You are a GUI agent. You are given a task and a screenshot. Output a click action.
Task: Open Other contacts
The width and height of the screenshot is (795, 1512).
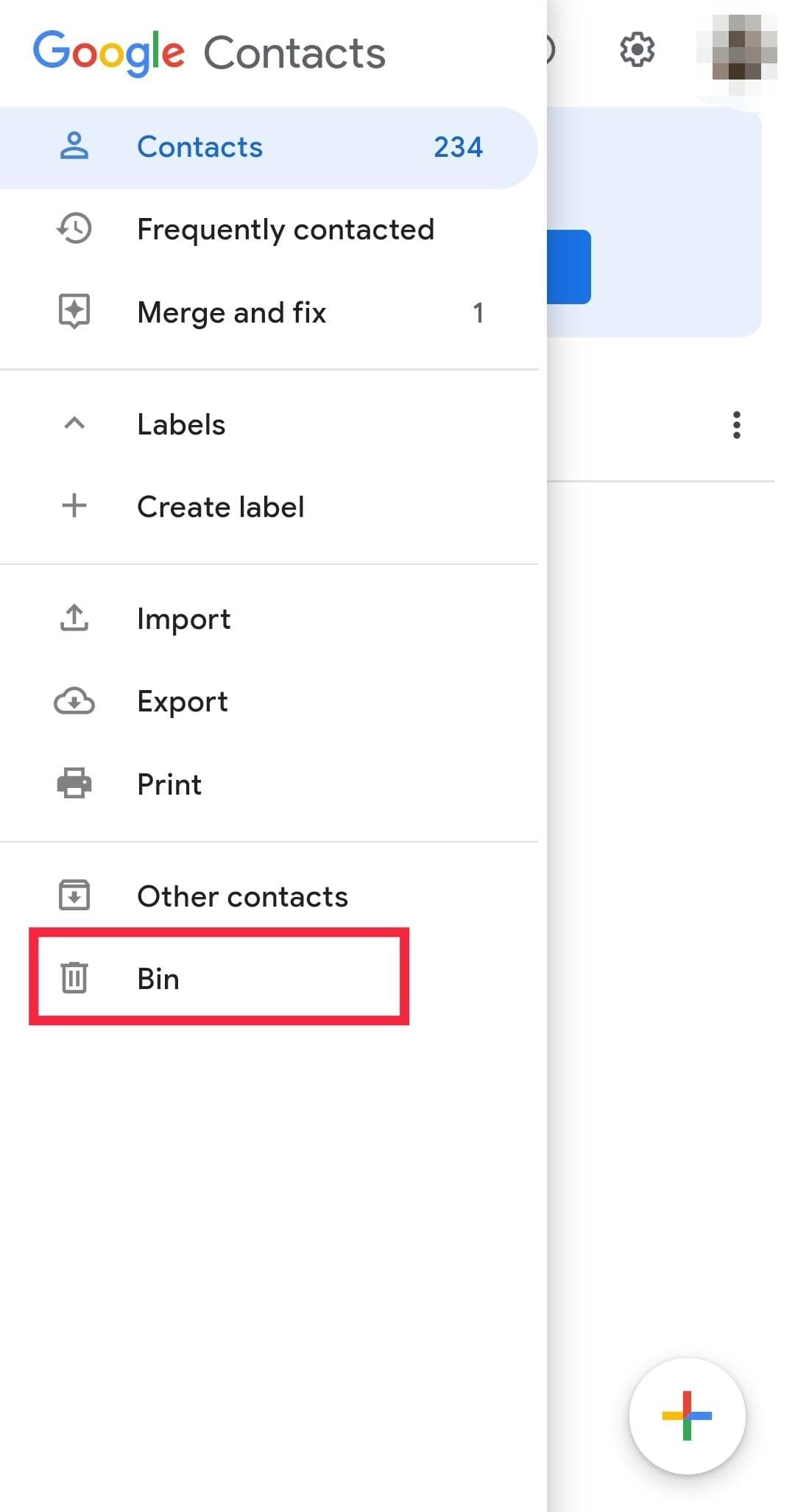pos(269,896)
